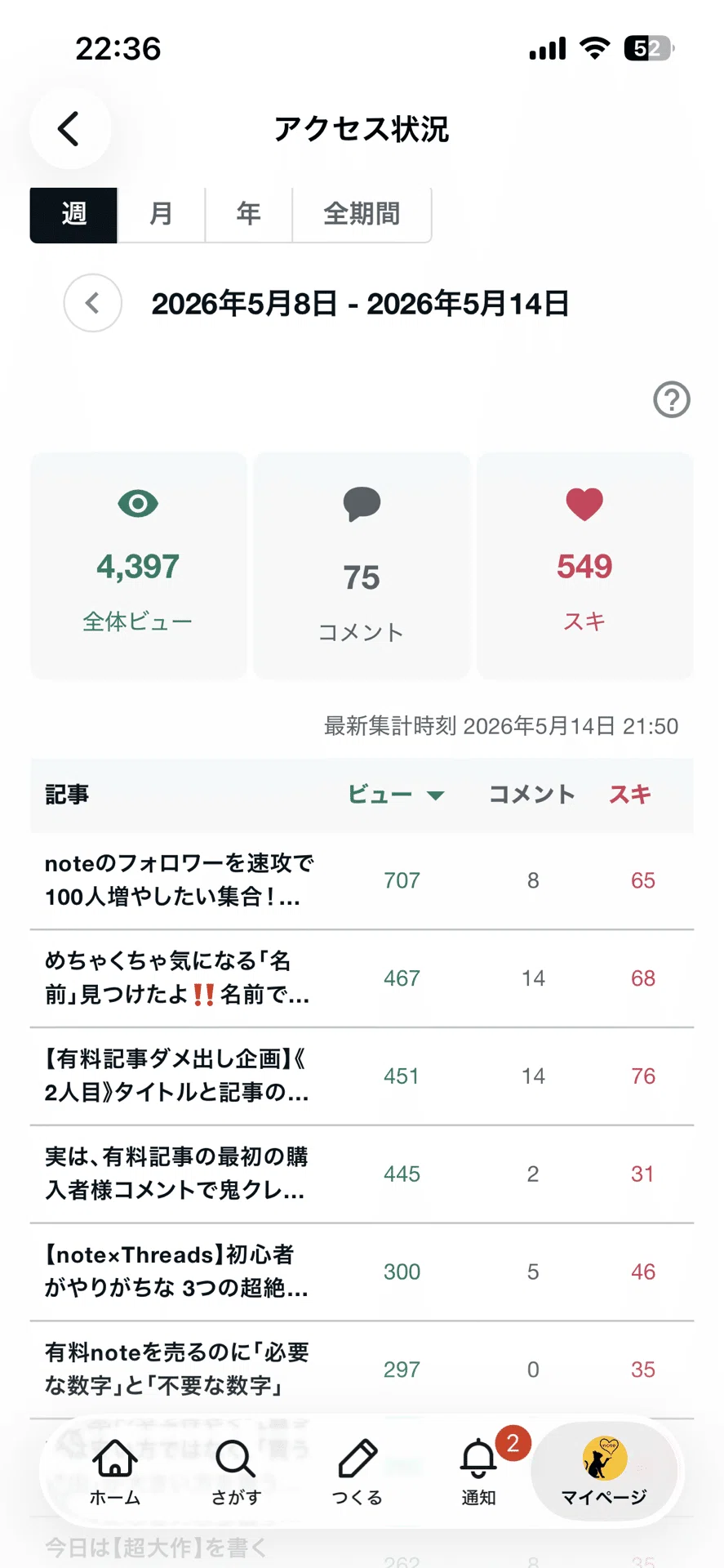Select the 年 period tab
Image resolution: width=724 pixels, height=1568 pixels.
pyautogui.click(x=248, y=215)
